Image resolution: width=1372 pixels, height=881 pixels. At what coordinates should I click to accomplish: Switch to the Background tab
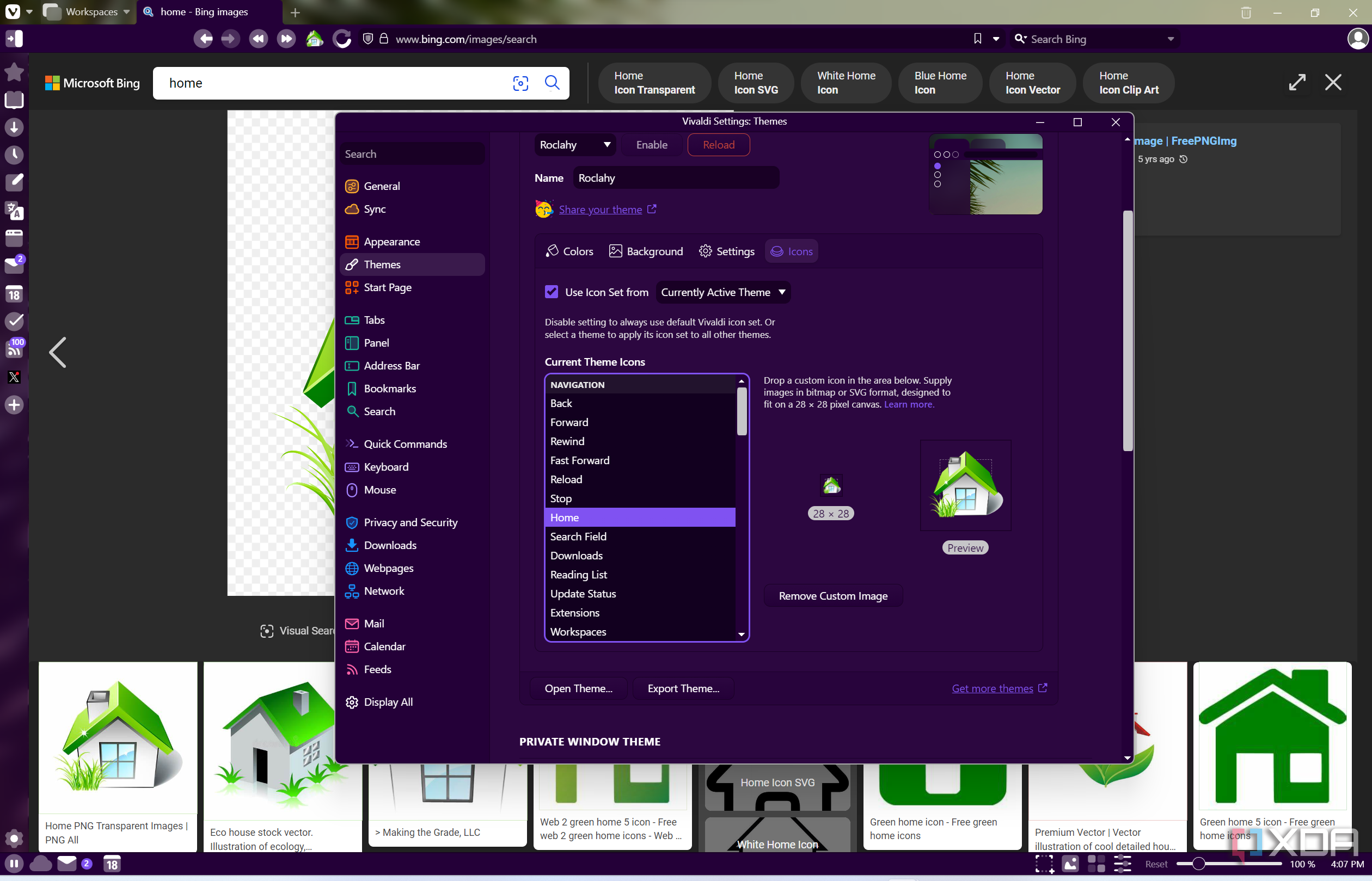click(x=646, y=251)
